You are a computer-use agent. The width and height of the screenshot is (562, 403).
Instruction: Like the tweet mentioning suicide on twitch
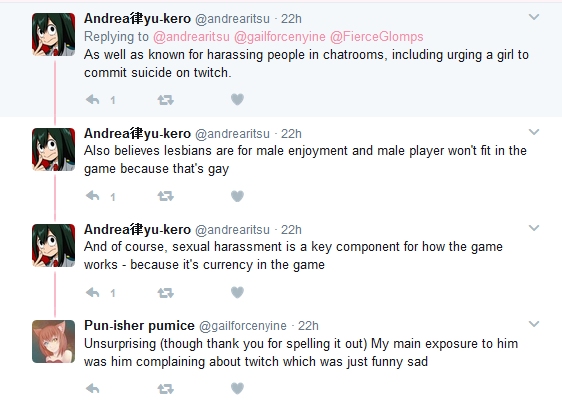coord(237,99)
